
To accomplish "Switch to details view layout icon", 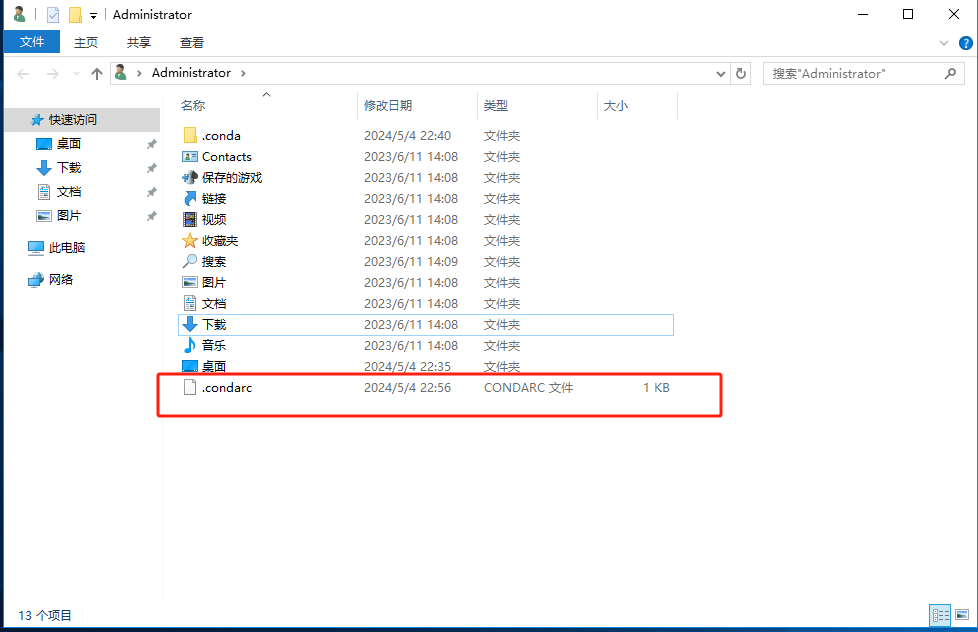I will (941, 615).
